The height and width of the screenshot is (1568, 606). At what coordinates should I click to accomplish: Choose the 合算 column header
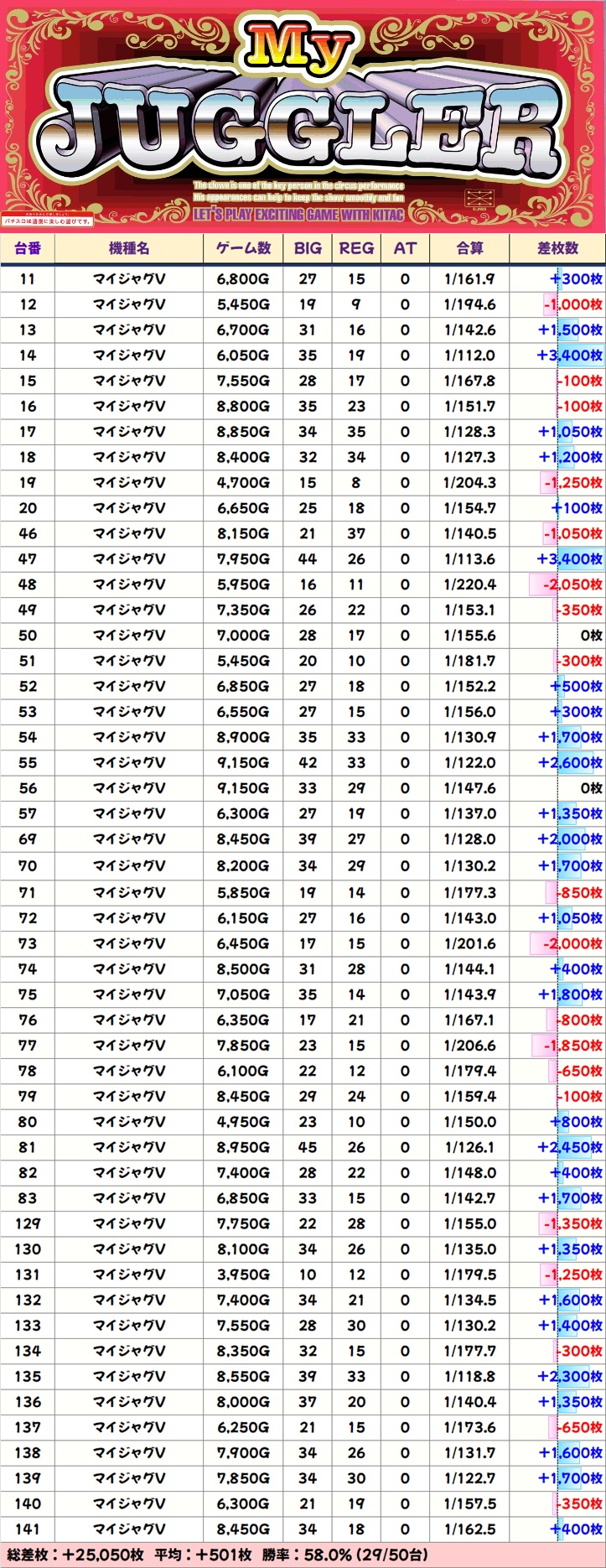pyautogui.click(x=469, y=248)
